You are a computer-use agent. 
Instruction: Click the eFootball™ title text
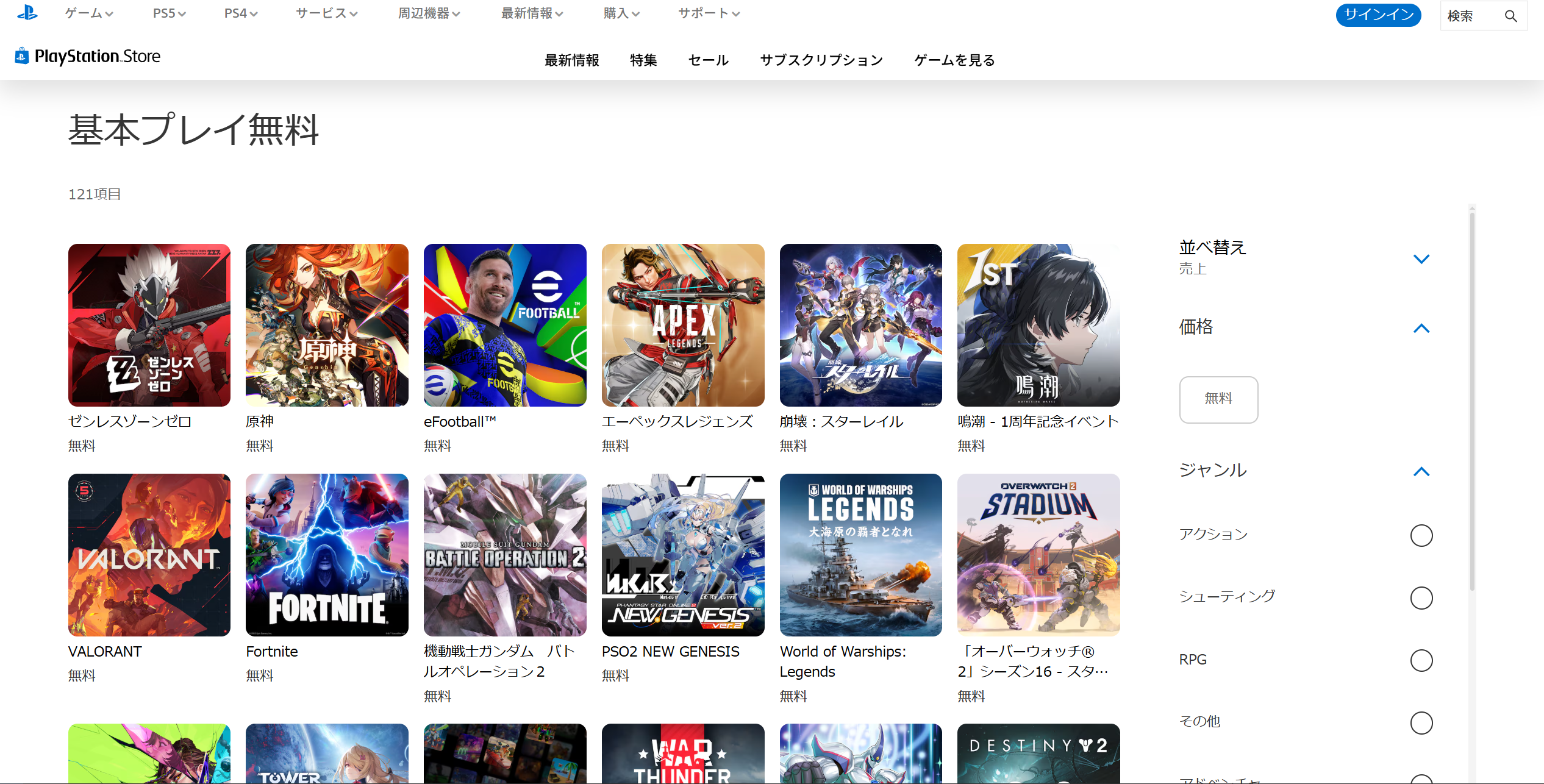pos(460,421)
